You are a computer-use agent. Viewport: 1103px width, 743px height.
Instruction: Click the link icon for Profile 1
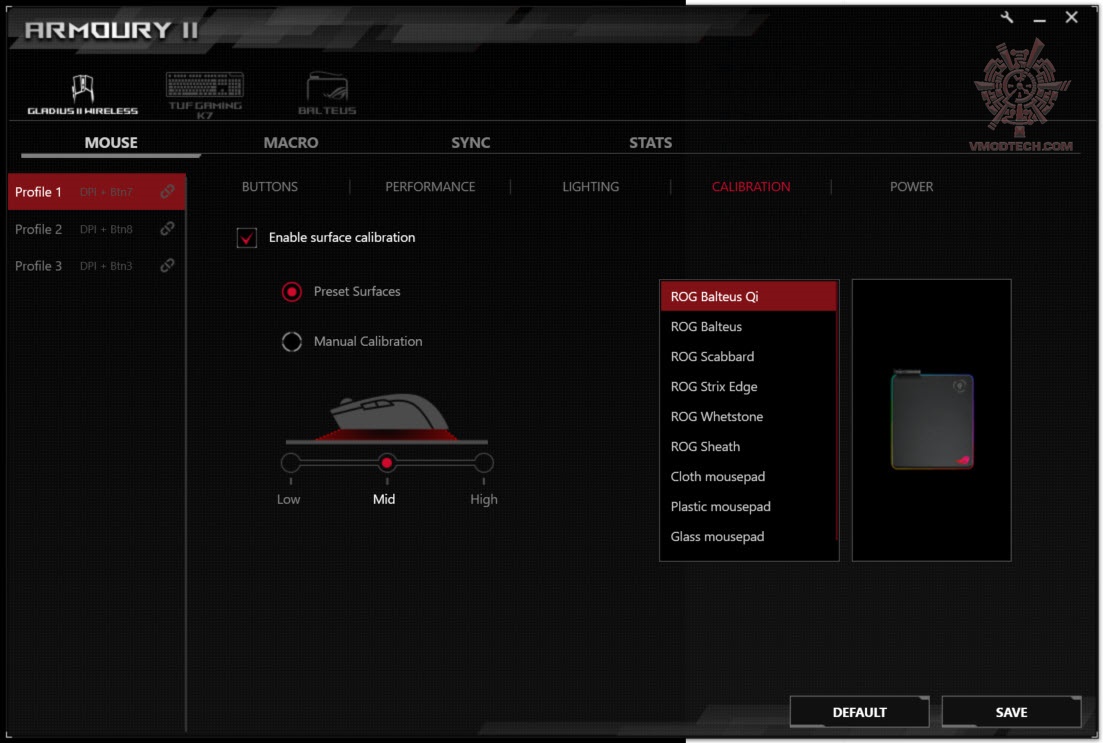[167, 191]
